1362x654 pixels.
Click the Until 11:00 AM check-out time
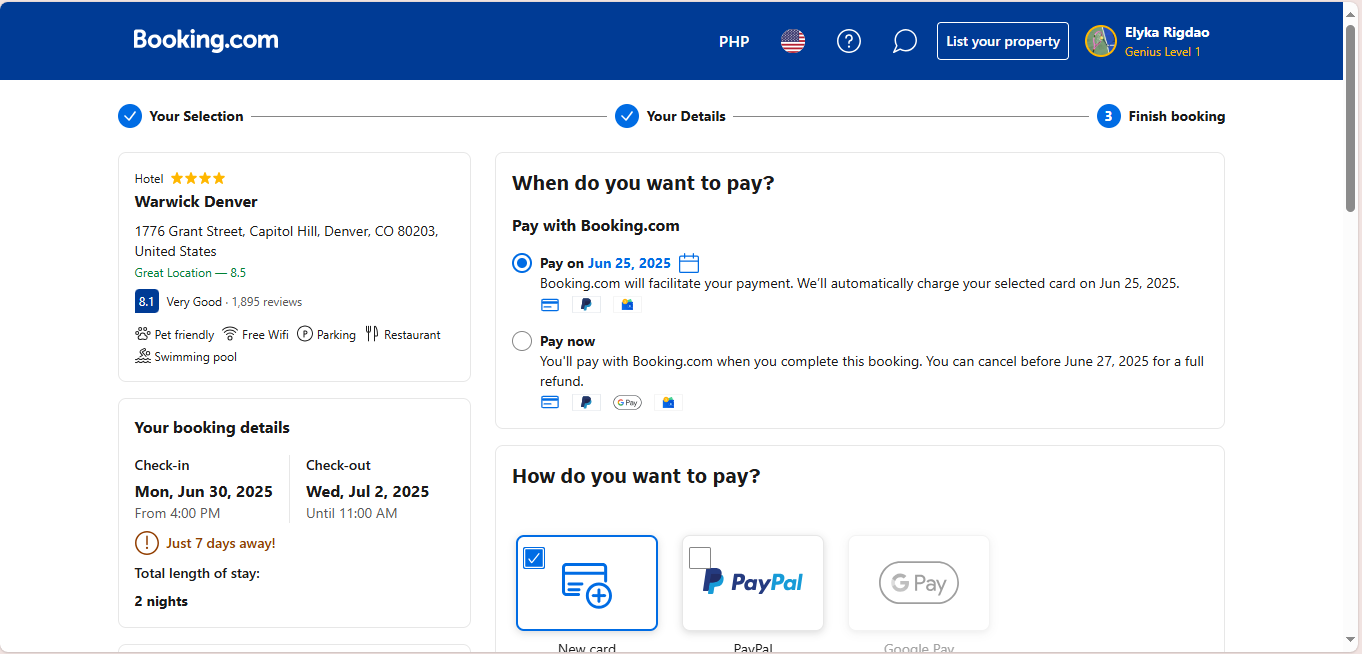click(351, 513)
